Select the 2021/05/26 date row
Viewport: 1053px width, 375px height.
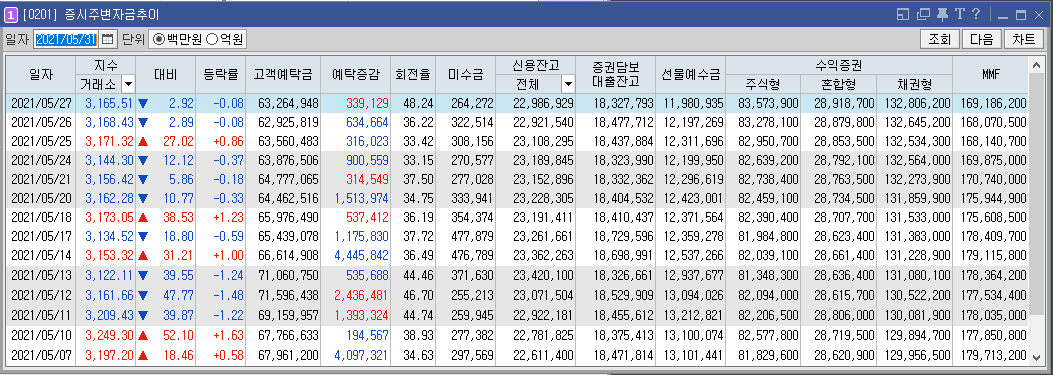[x=517, y=122]
